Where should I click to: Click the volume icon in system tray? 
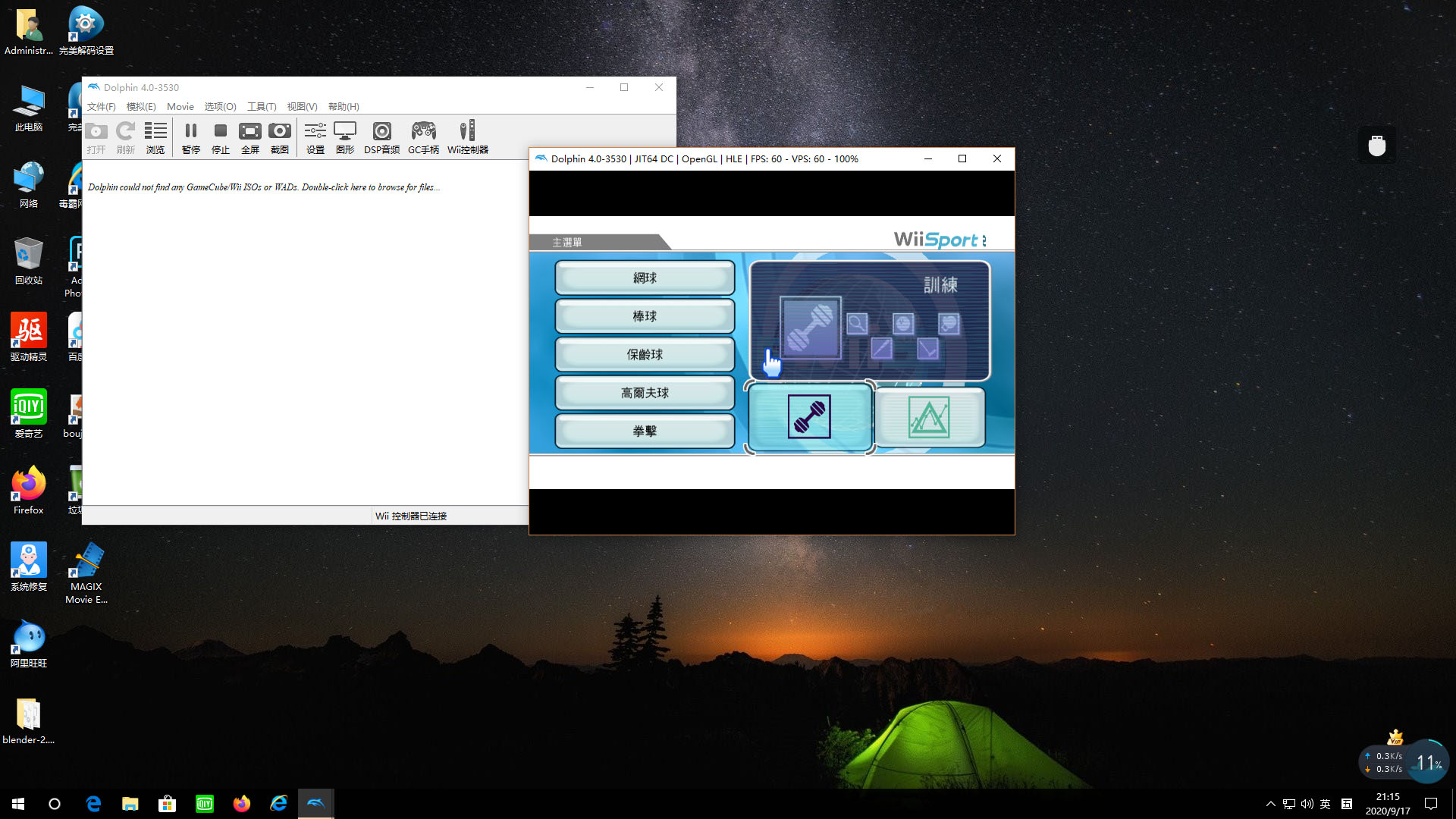pos(1307,804)
